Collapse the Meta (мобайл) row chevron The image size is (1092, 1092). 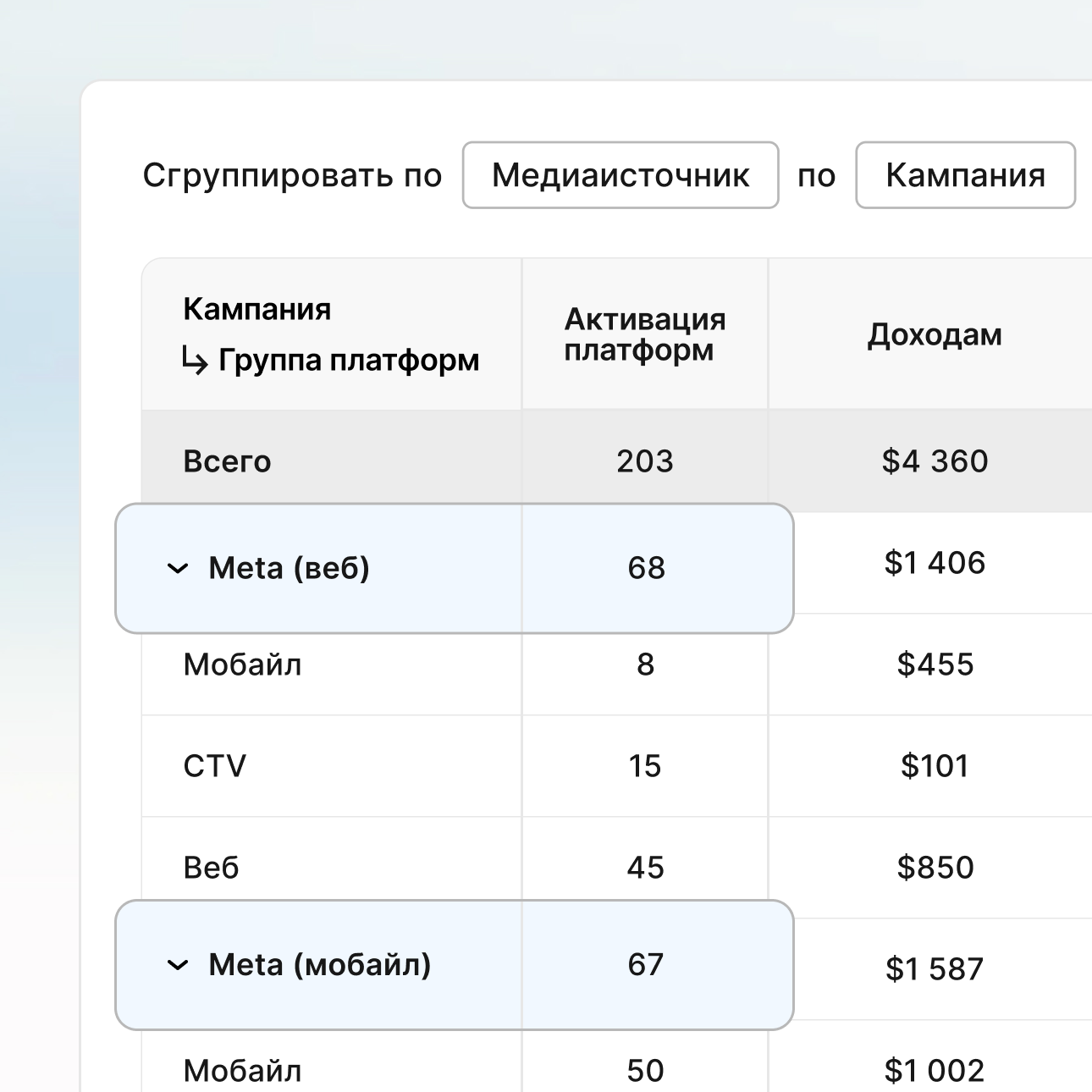tap(178, 965)
